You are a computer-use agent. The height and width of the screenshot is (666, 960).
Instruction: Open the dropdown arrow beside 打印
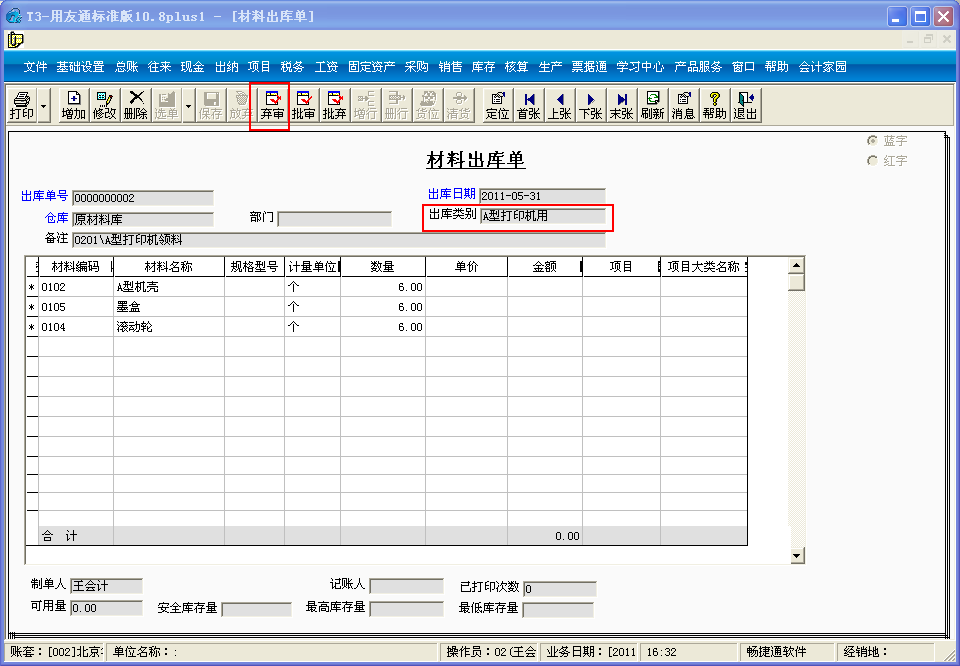(x=43, y=105)
